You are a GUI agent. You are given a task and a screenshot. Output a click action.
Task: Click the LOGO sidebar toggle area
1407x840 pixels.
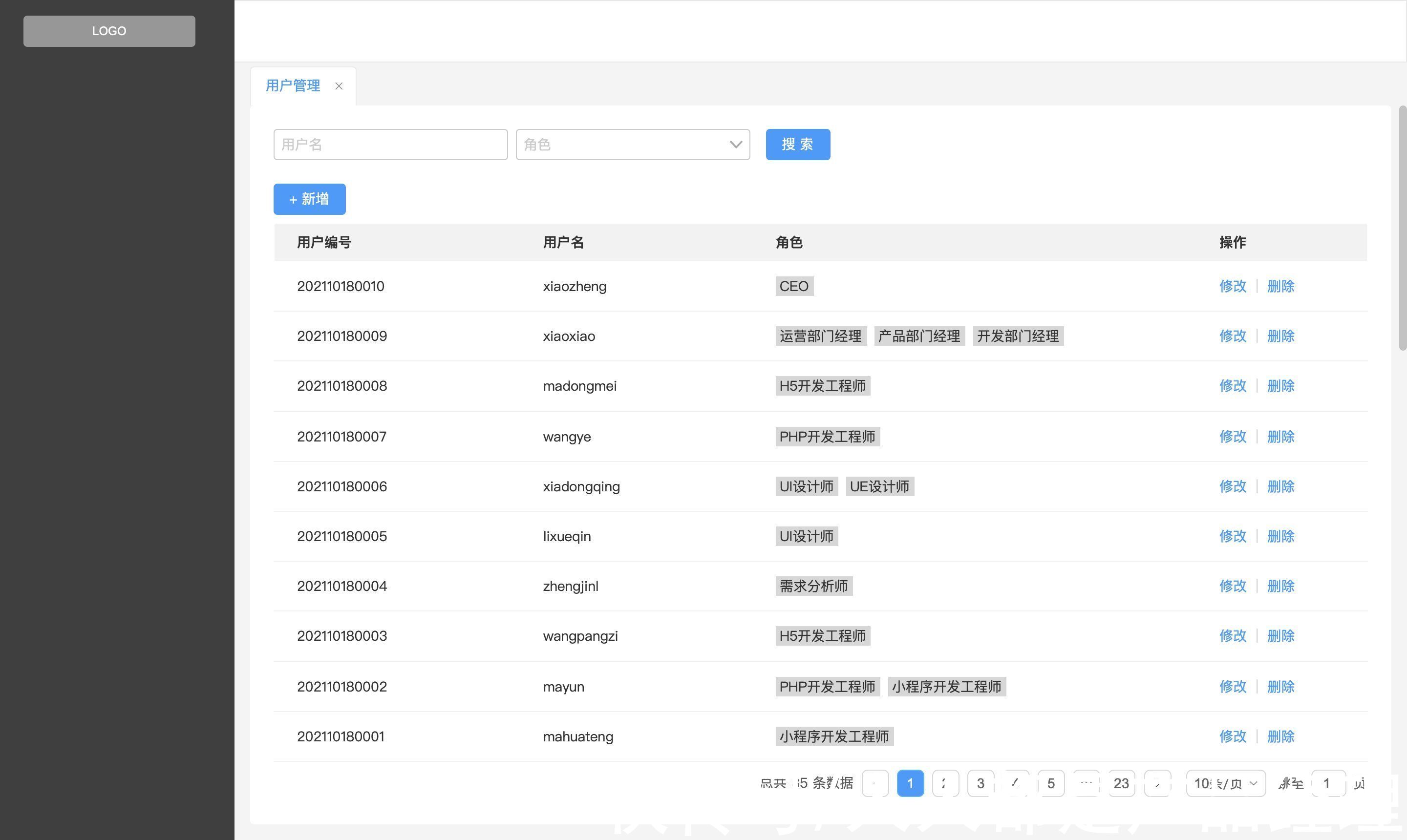[x=109, y=30]
